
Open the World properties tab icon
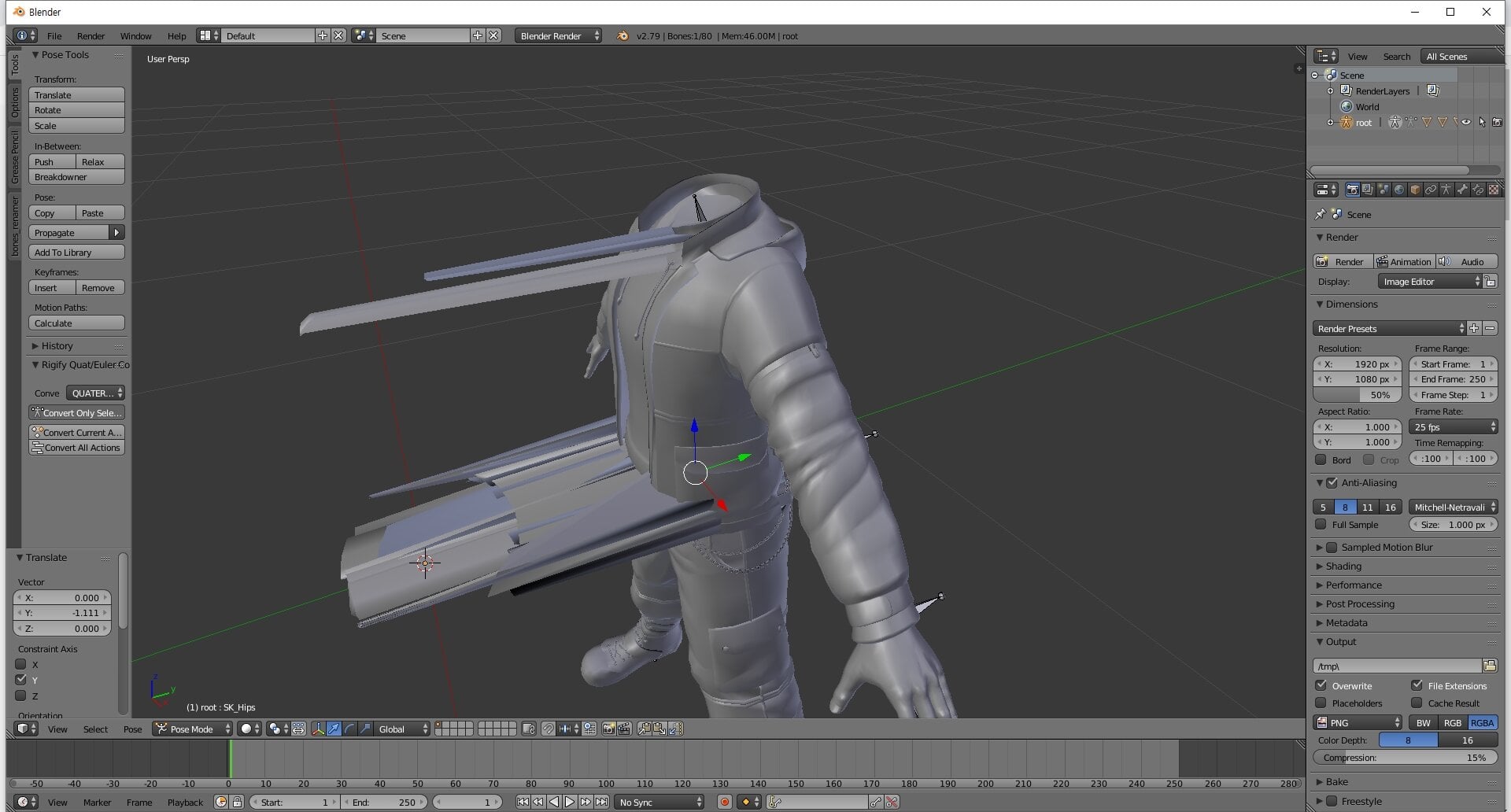pyautogui.click(x=1399, y=190)
